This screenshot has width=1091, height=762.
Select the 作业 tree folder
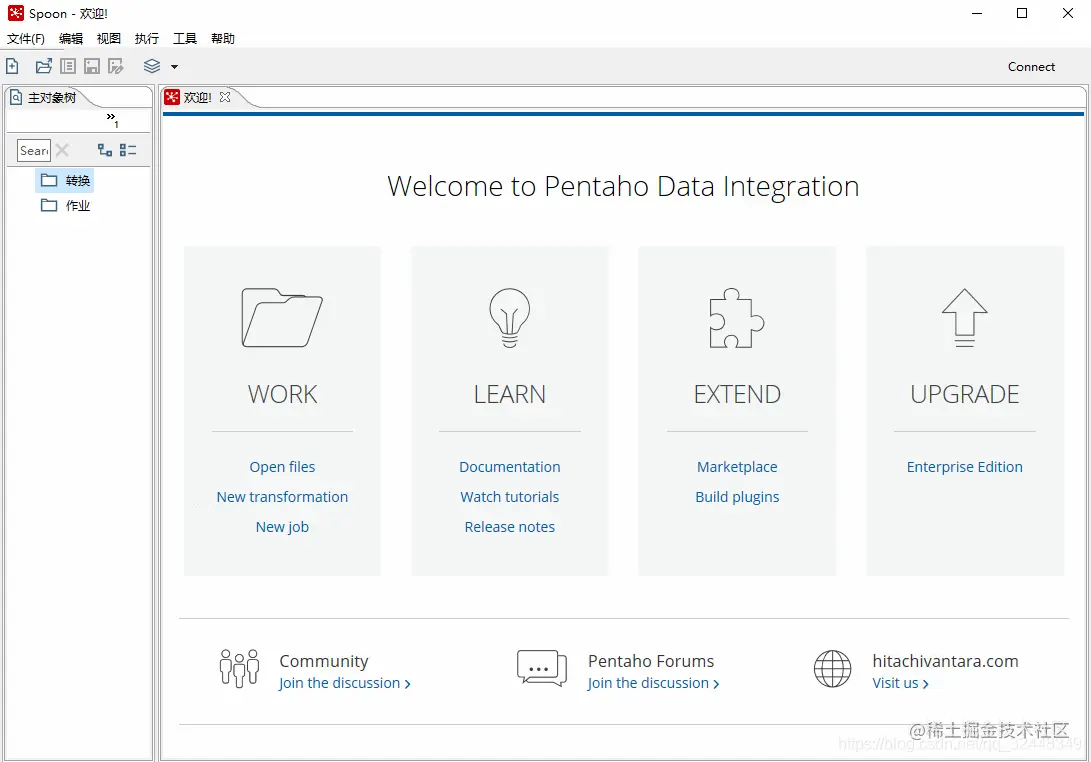(65, 205)
